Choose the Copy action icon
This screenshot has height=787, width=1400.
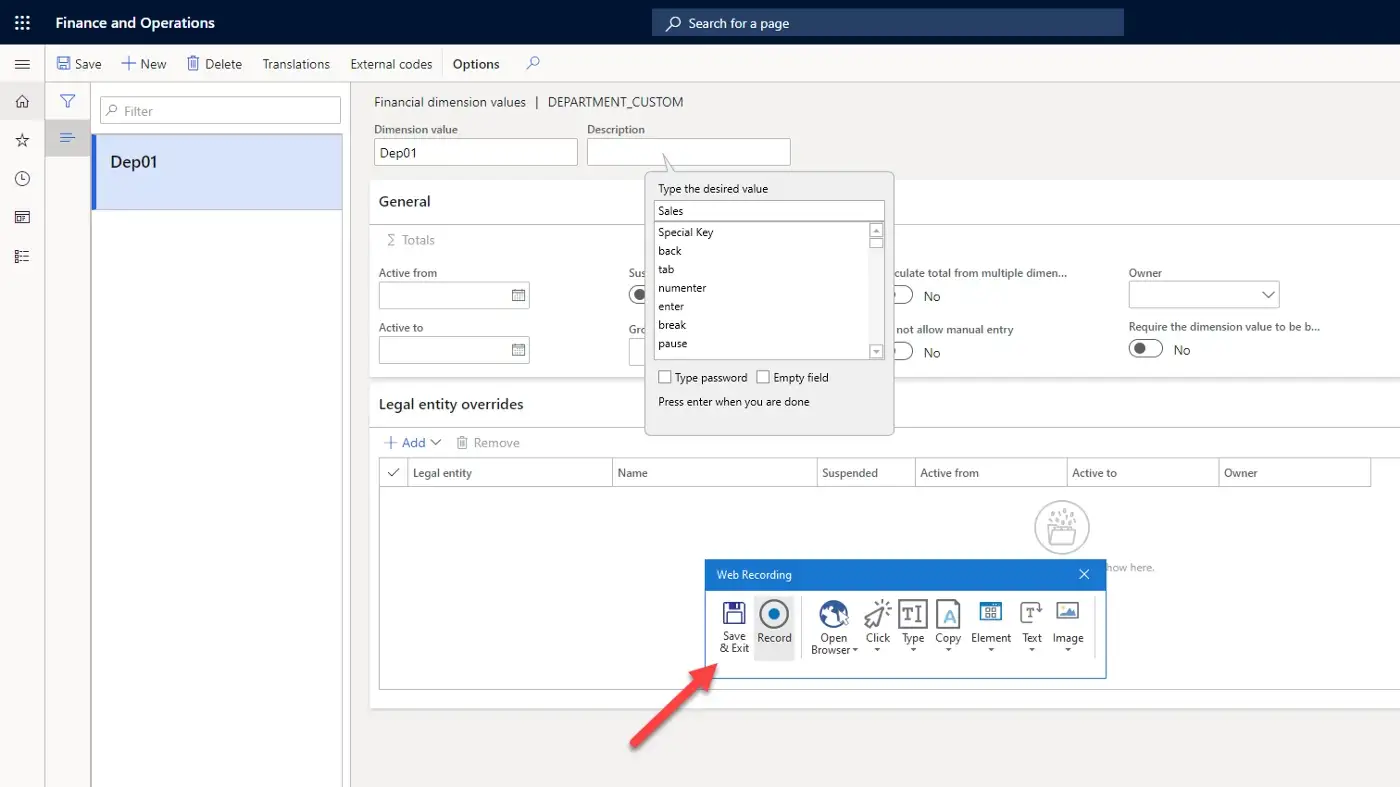(x=948, y=614)
